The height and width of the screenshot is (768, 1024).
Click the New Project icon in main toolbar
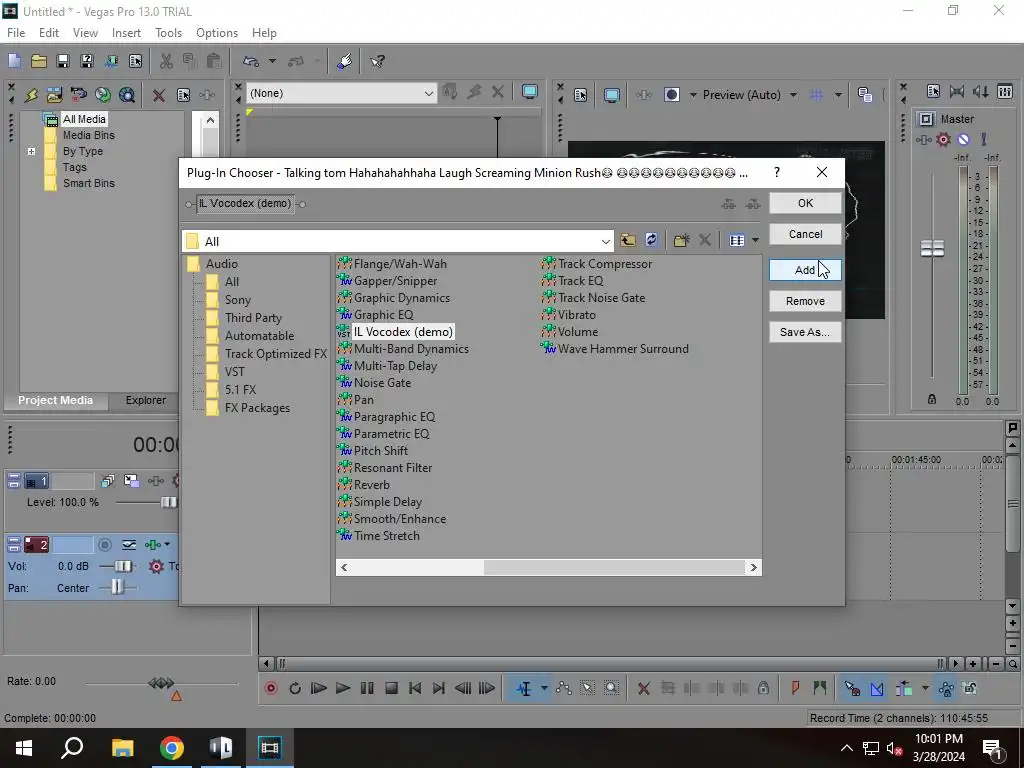14,61
